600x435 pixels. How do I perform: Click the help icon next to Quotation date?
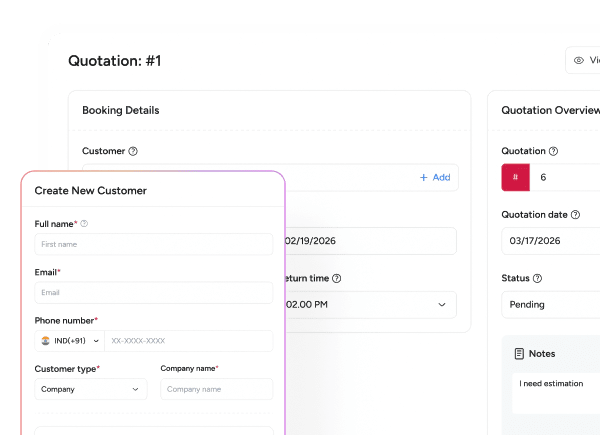[575, 215]
